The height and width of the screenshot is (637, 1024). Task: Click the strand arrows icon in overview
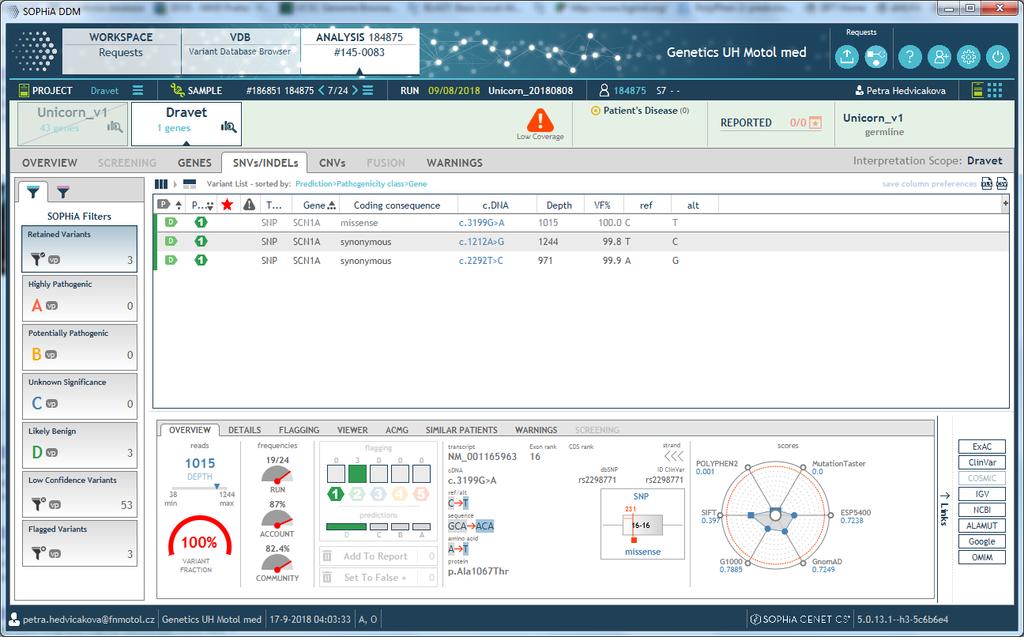click(x=673, y=455)
